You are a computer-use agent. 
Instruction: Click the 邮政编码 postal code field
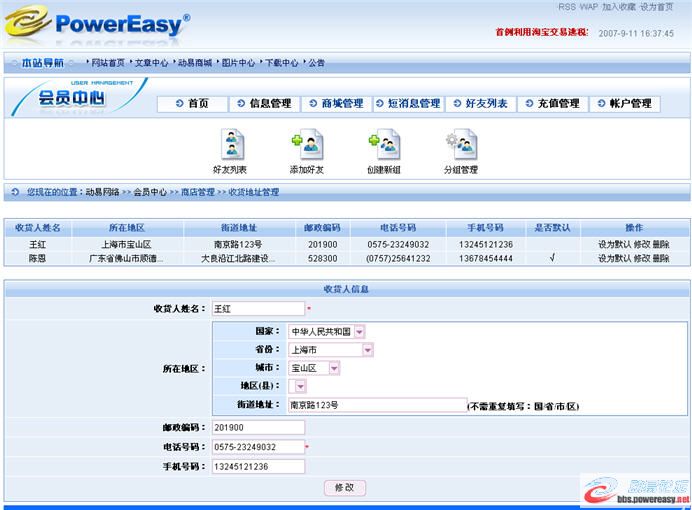pyautogui.click(x=257, y=428)
